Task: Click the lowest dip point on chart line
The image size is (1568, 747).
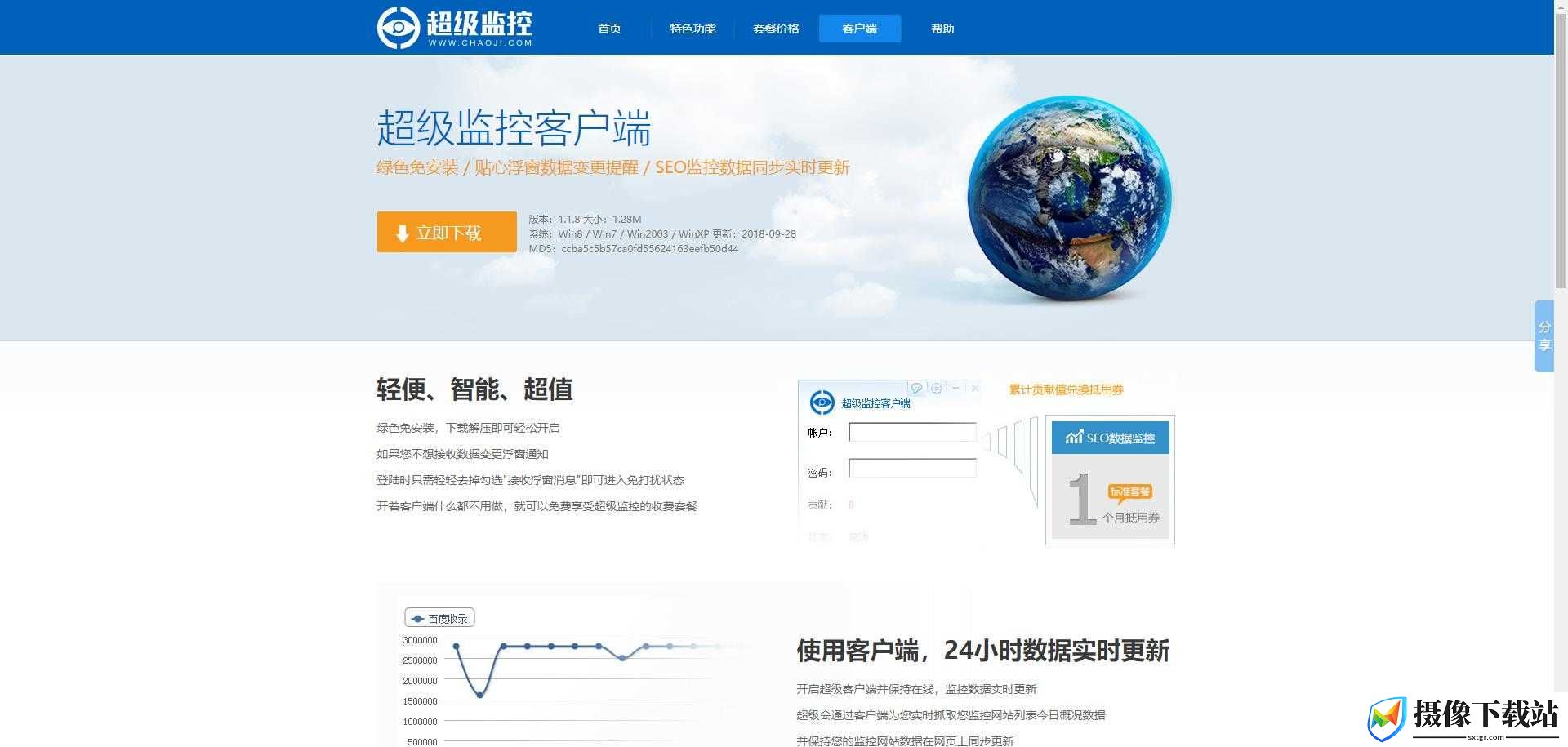Action: [x=480, y=695]
